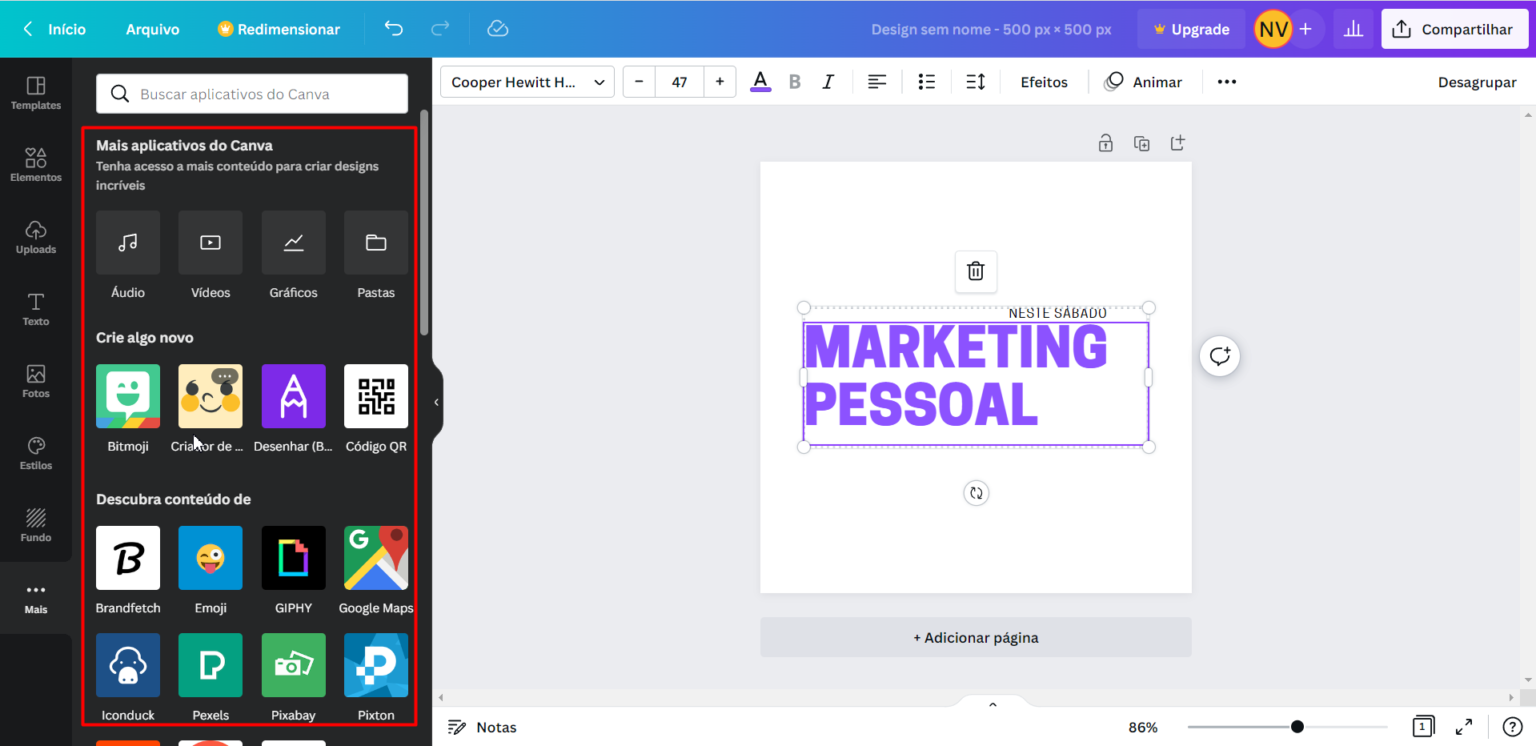Collapse the side panel arrow
Screen dimensions: 1536x746
point(436,402)
